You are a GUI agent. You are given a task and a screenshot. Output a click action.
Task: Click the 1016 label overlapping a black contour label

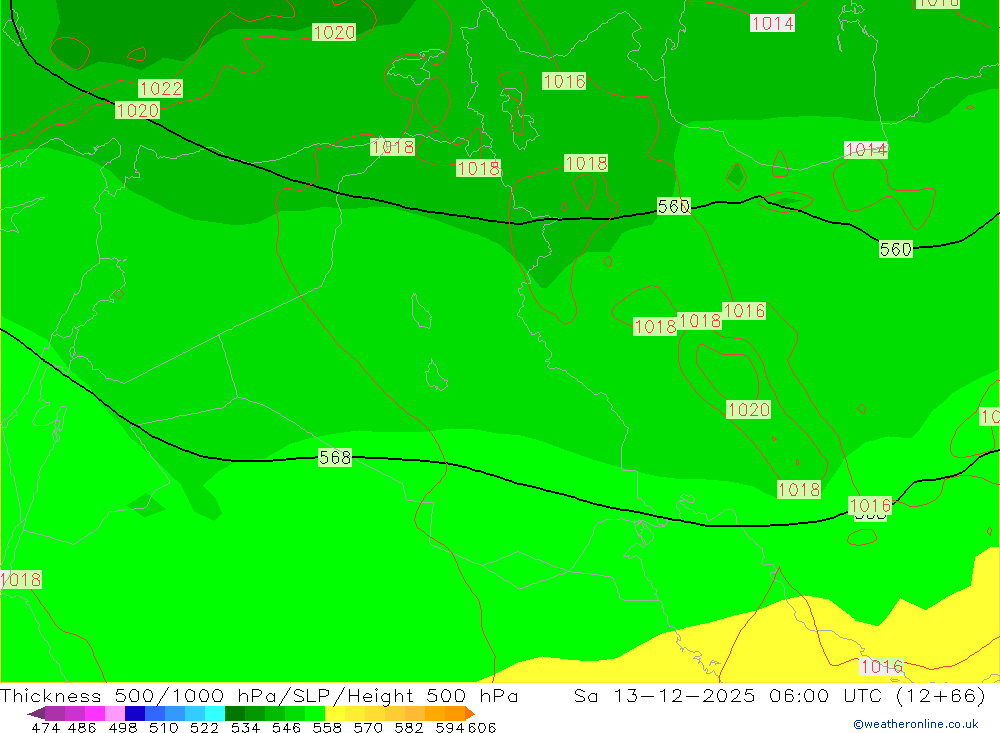click(870, 505)
